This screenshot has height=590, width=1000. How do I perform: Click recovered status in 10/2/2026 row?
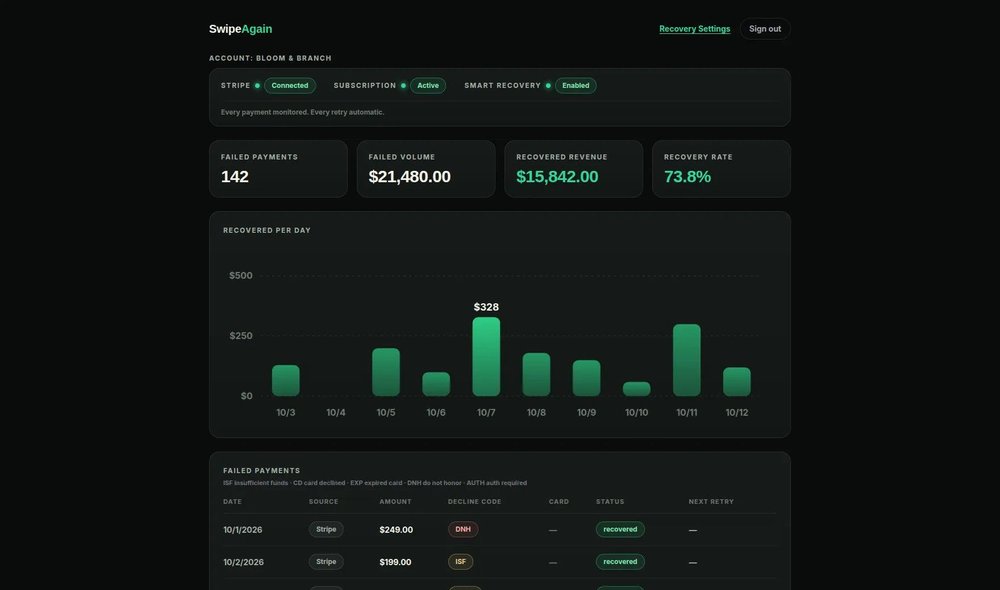[x=620, y=562]
